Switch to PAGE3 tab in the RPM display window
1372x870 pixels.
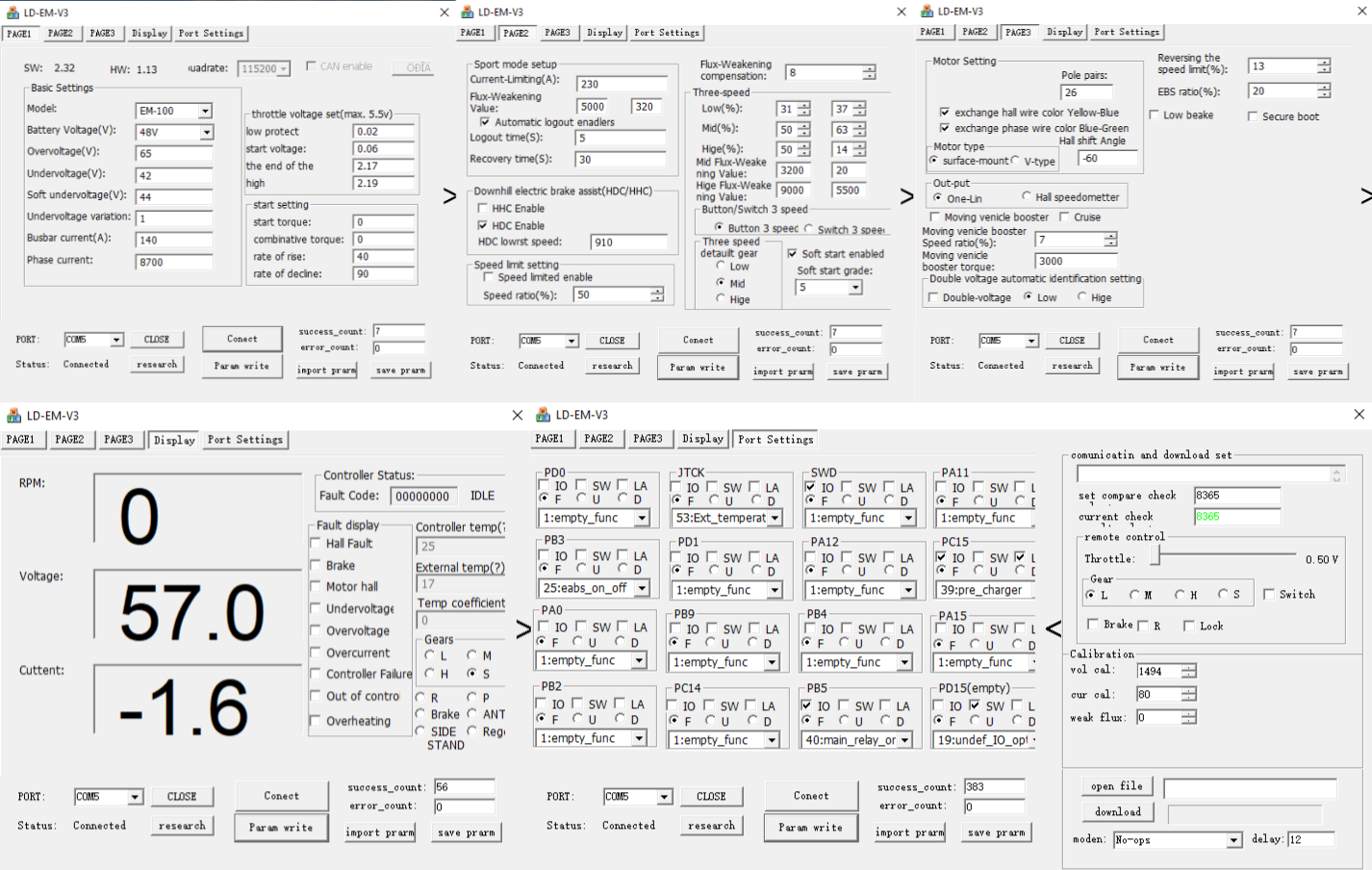pyautogui.click(x=118, y=440)
